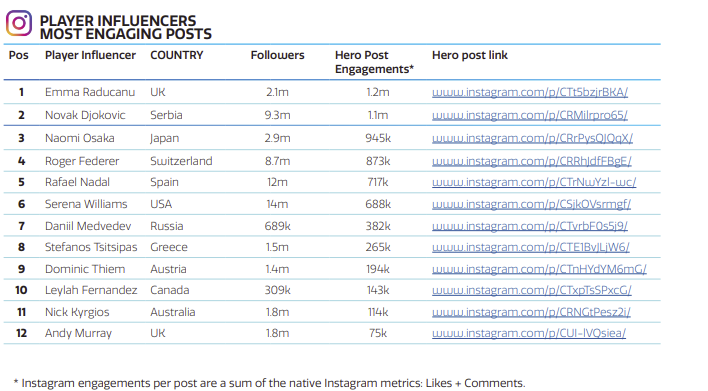Select the Emma Raducanu name cell
Screen dimensions: 708x391
[90, 92]
